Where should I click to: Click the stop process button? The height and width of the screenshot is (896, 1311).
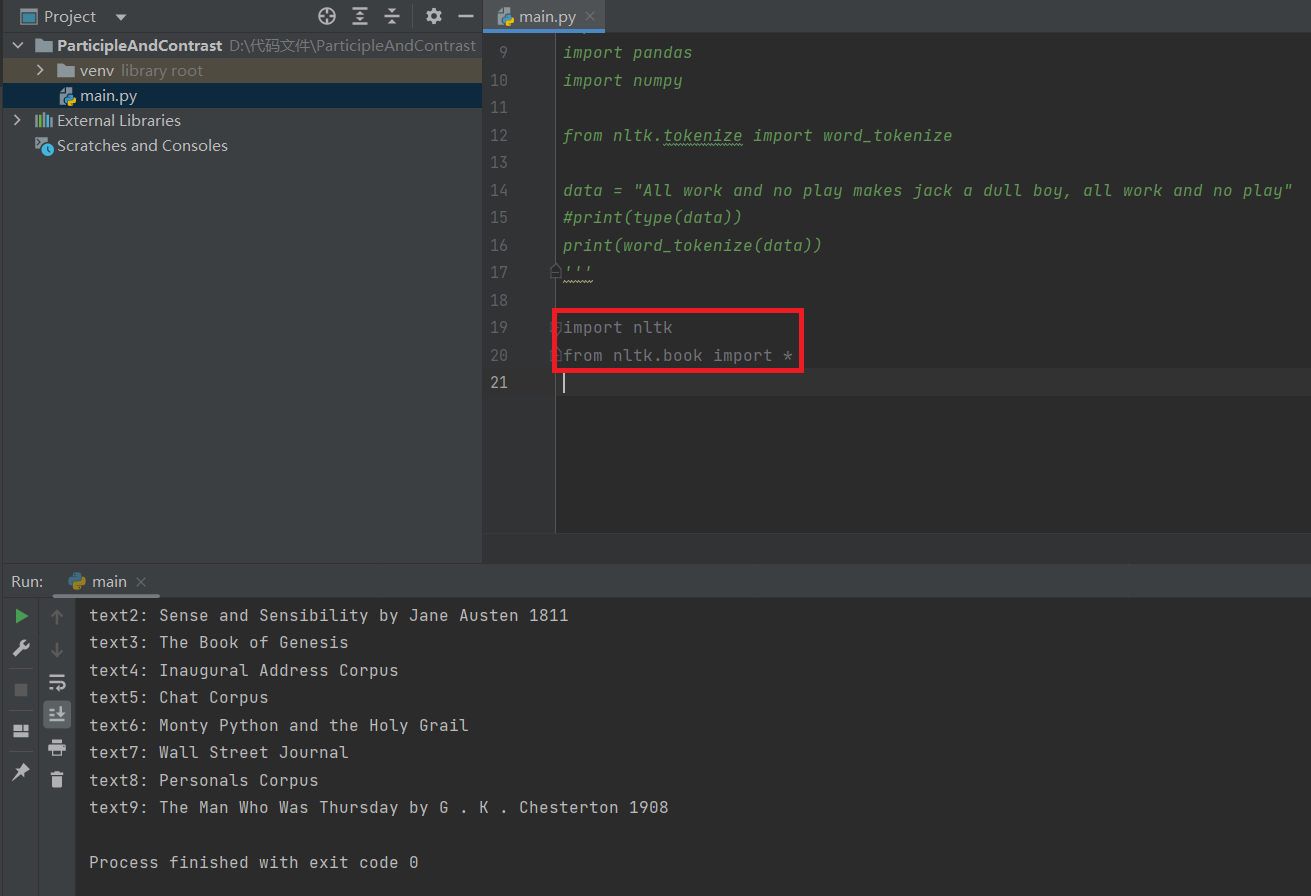pyautogui.click(x=21, y=690)
